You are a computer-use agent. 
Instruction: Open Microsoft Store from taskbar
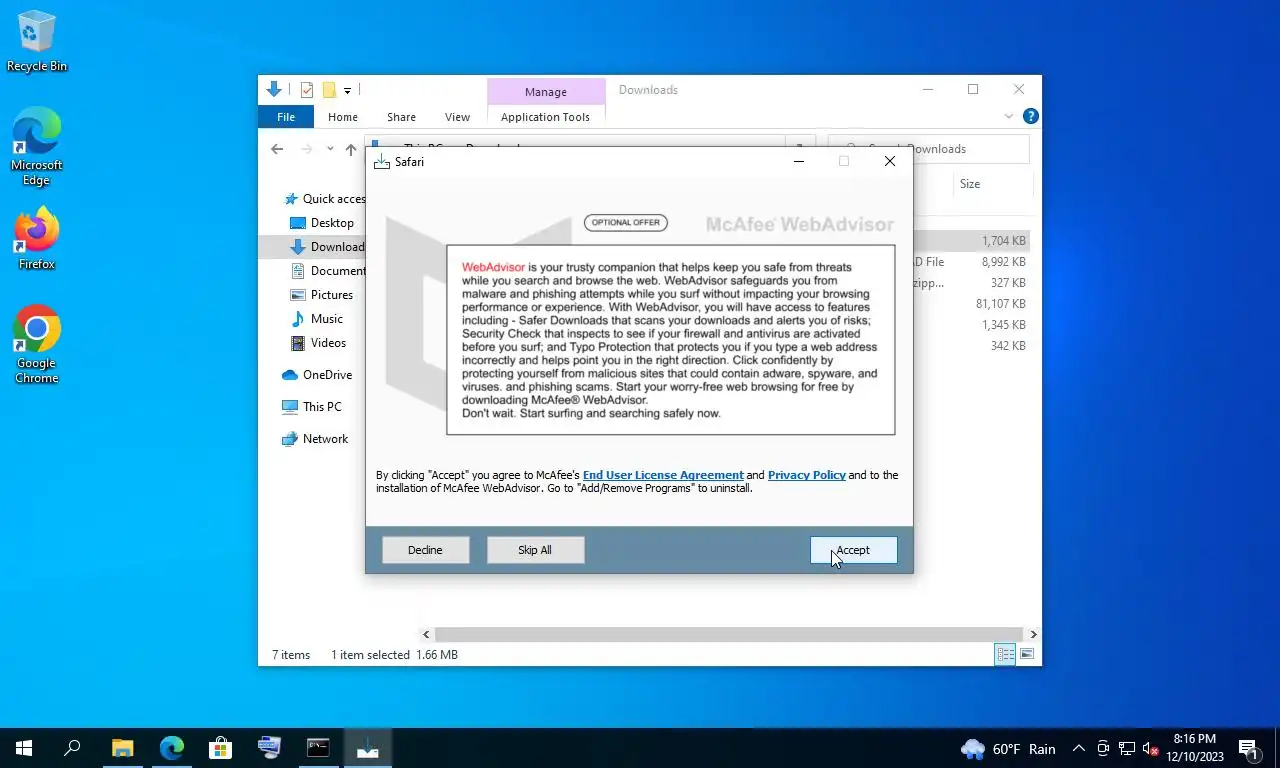220,748
